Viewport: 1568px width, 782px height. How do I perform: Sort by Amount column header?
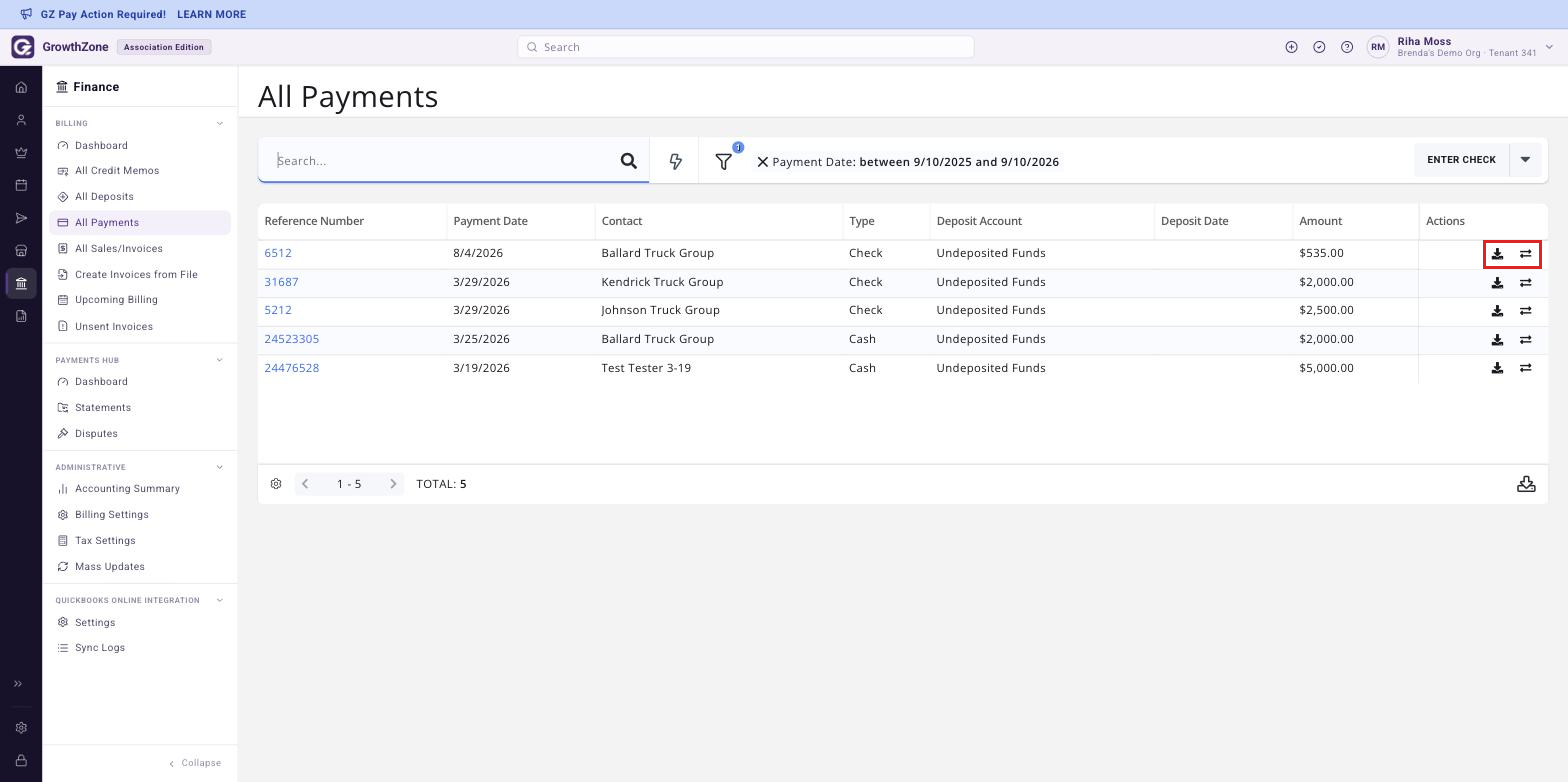1320,221
